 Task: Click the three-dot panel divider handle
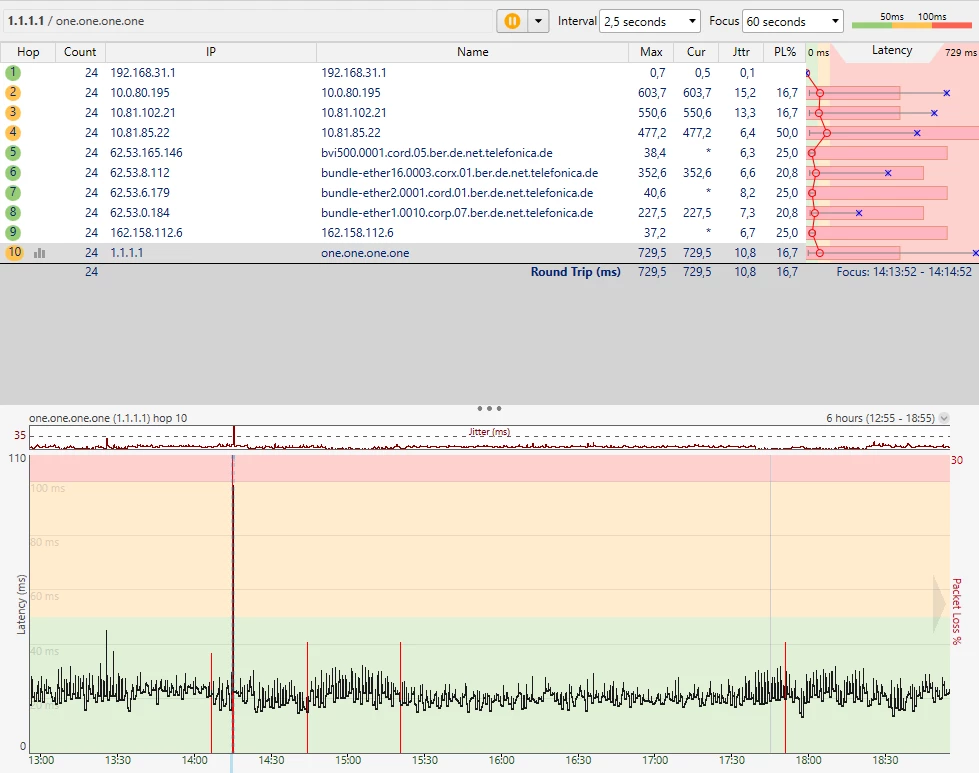coord(489,409)
